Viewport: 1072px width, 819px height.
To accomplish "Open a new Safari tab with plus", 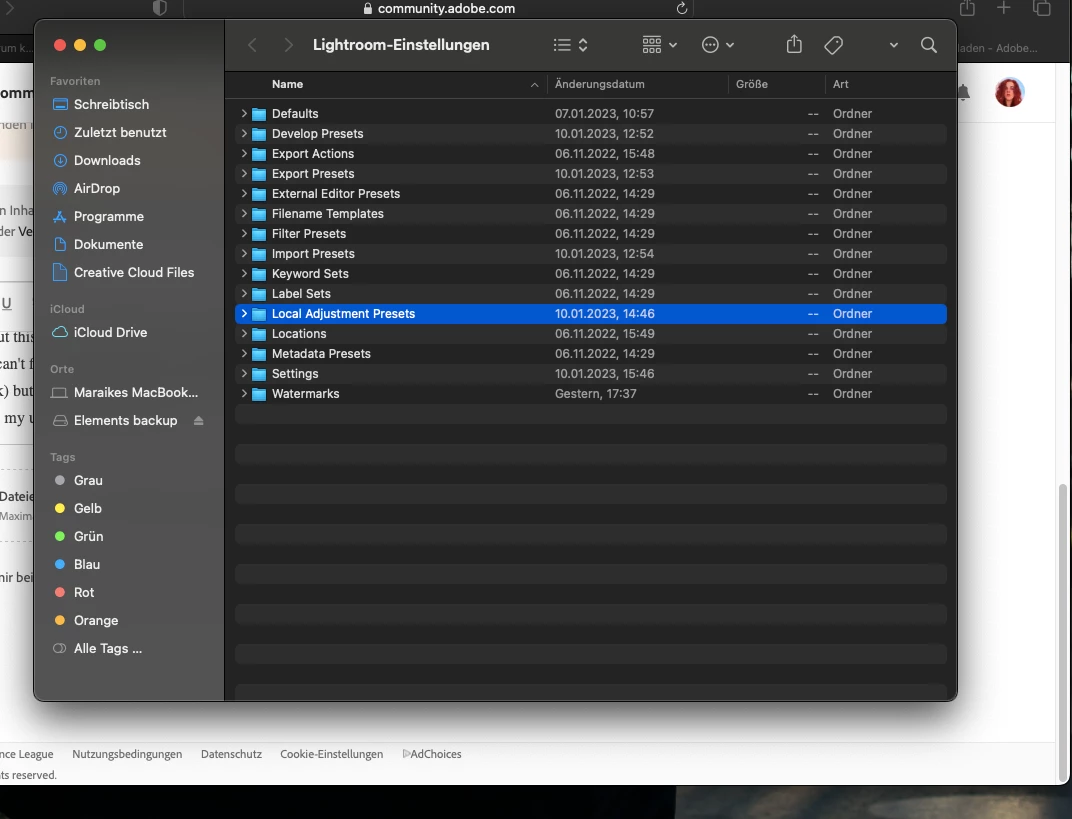I will (1003, 8).
